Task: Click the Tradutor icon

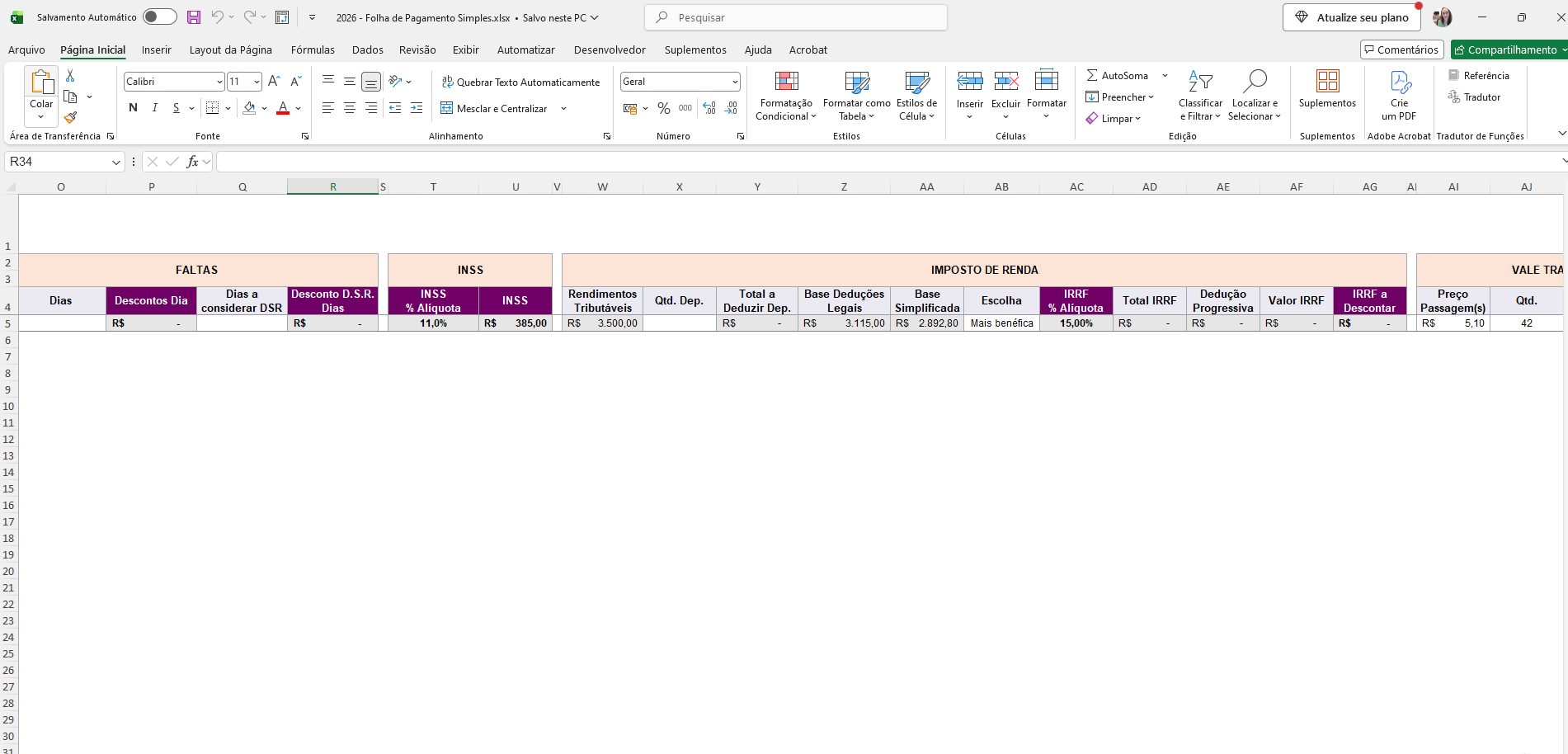Action: [x=1454, y=97]
